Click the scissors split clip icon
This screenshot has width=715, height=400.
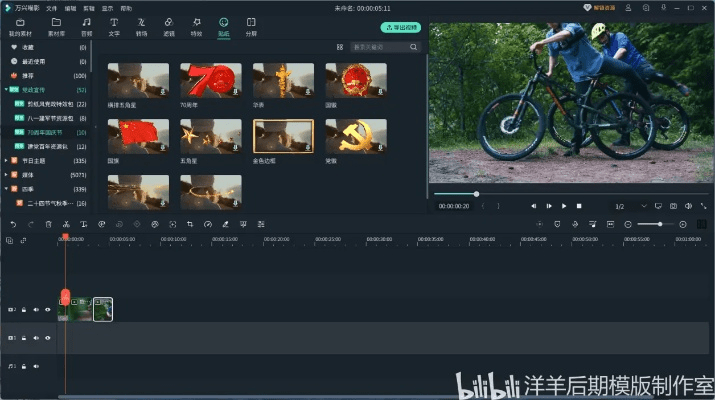pyautogui.click(x=66, y=223)
